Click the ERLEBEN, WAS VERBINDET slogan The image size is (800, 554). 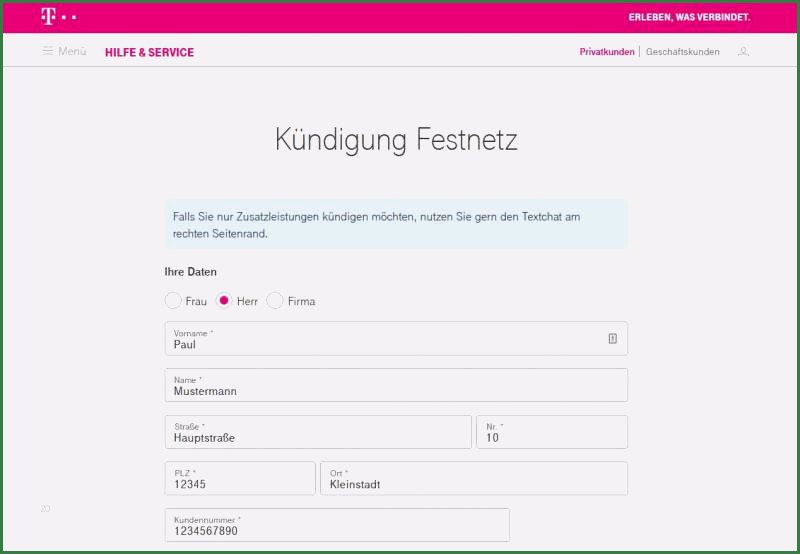689,17
